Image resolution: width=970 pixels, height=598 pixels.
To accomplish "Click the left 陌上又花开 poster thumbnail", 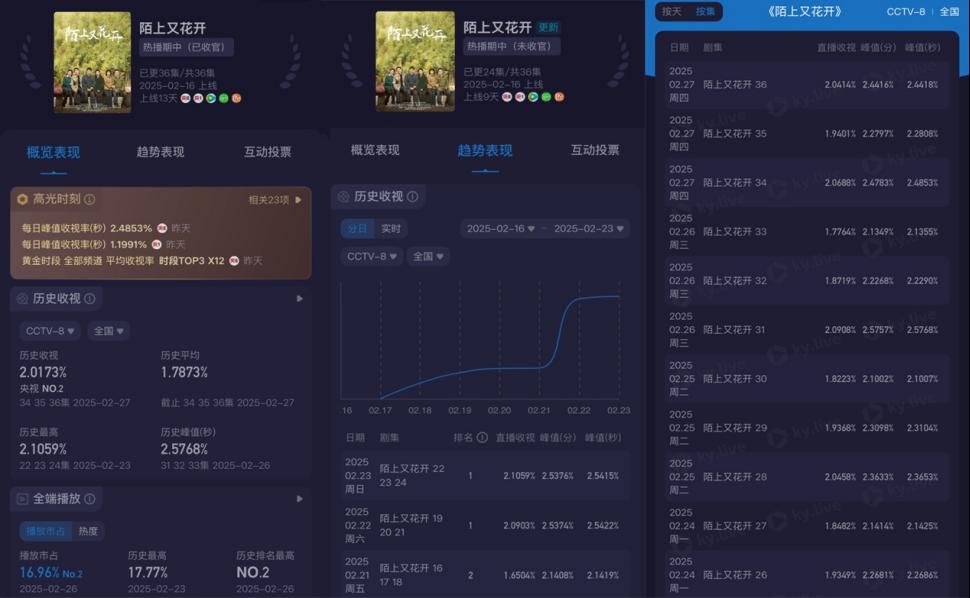I will coord(92,62).
